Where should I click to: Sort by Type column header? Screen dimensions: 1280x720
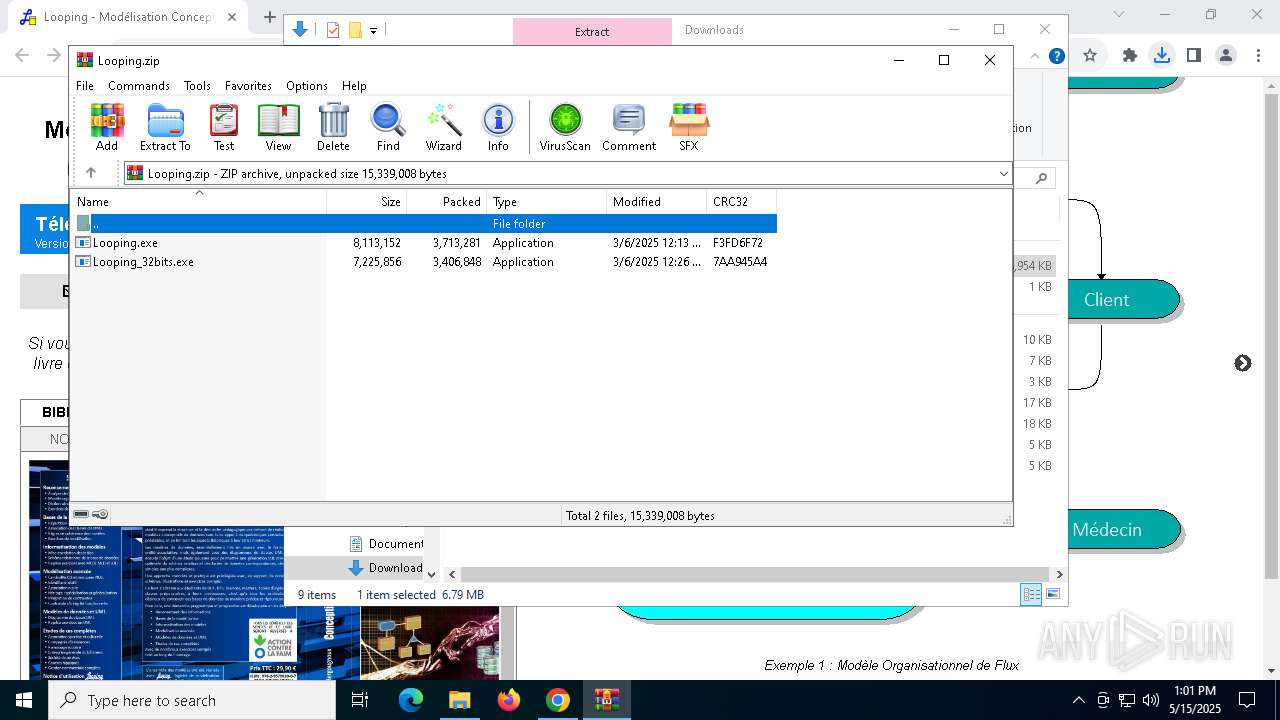coord(547,202)
